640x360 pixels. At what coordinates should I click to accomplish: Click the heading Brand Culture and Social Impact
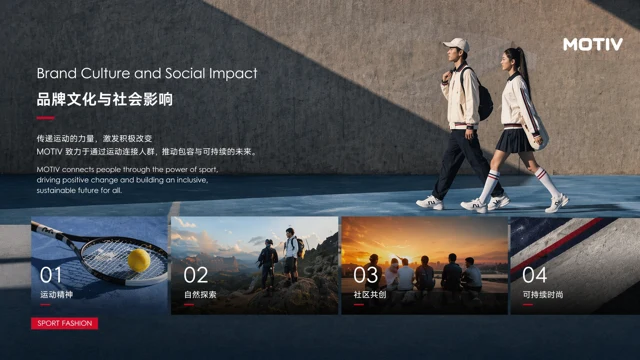coord(147,73)
